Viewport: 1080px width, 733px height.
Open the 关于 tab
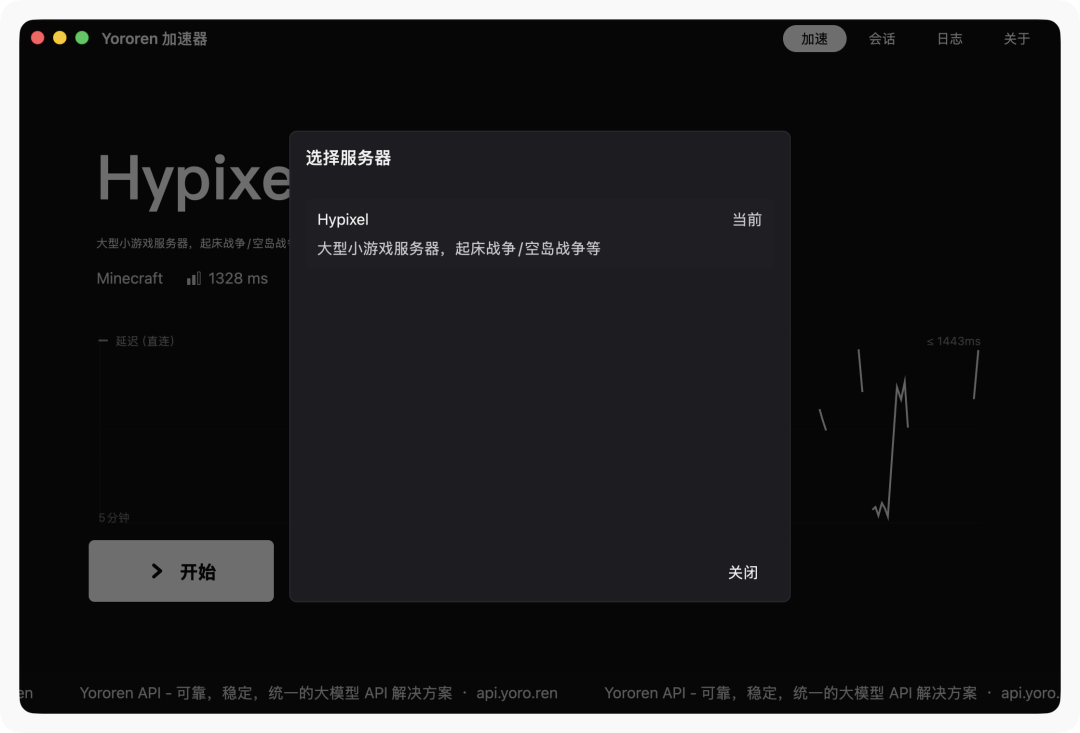pos(1016,39)
